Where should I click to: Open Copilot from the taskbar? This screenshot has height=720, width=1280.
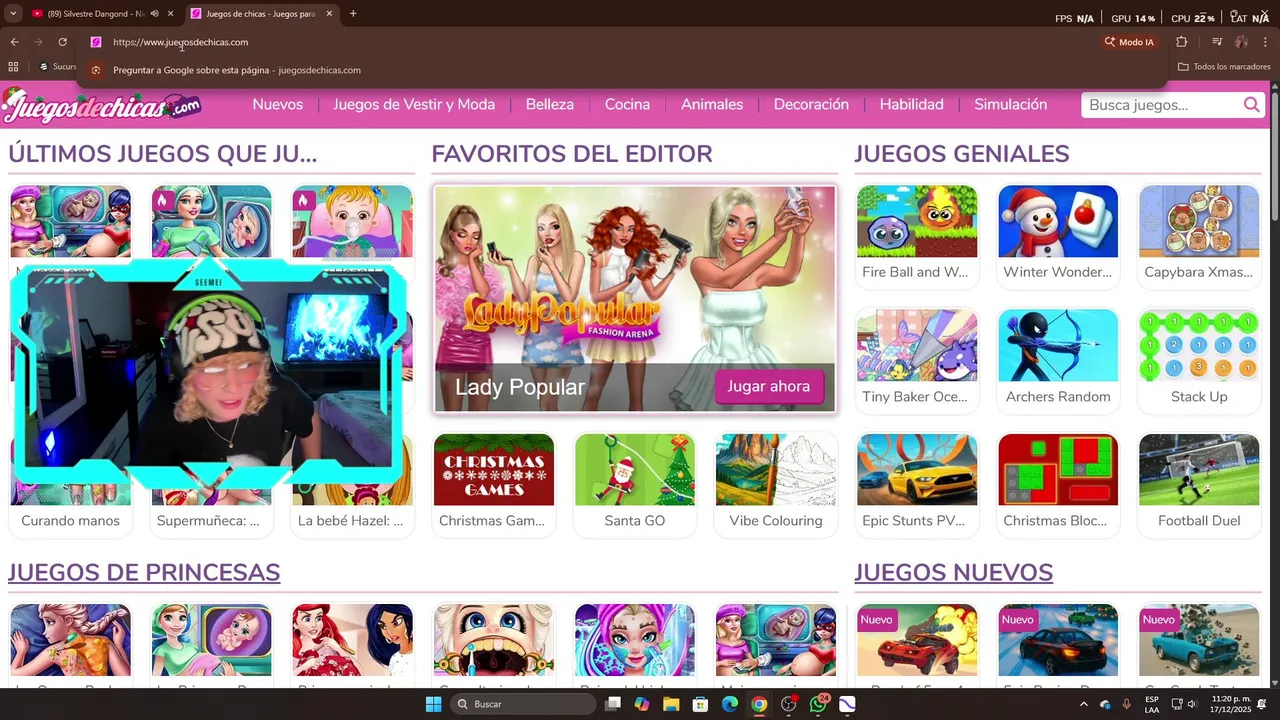(642, 704)
